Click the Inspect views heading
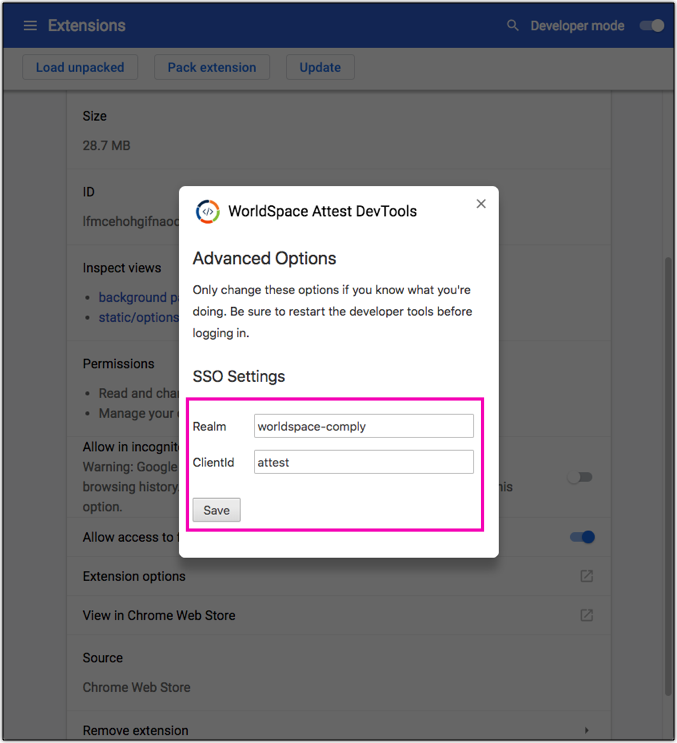 [122, 268]
